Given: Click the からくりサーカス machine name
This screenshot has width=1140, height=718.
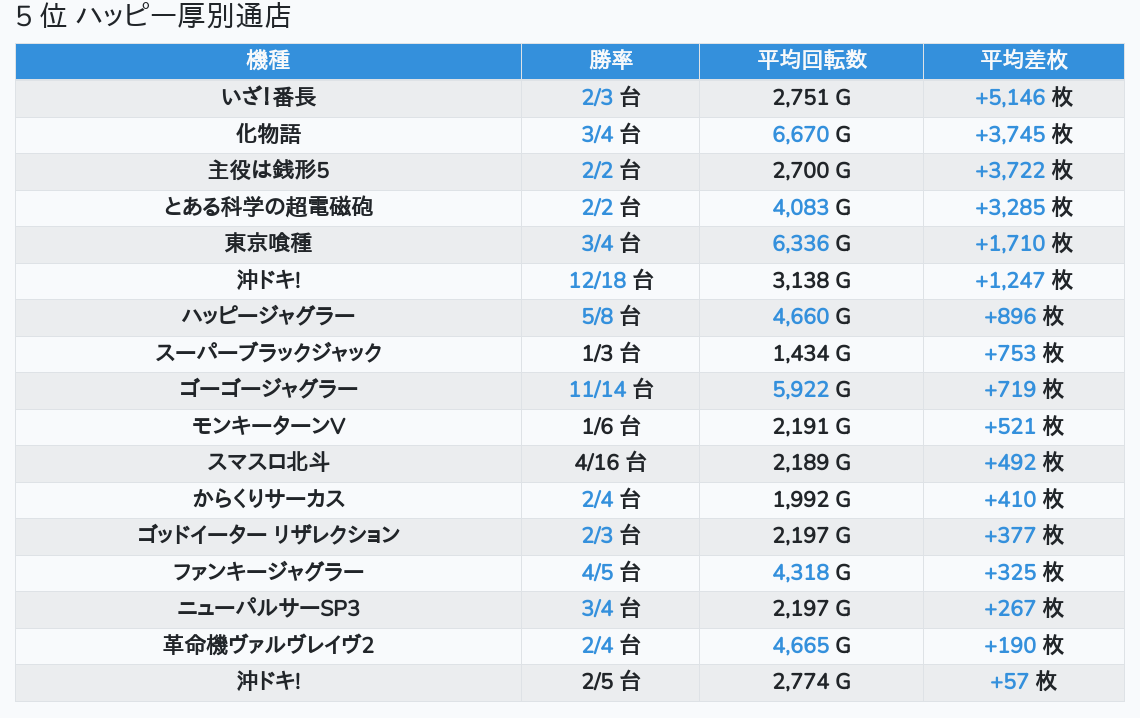Looking at the screenshot, I should click(268, 499).
